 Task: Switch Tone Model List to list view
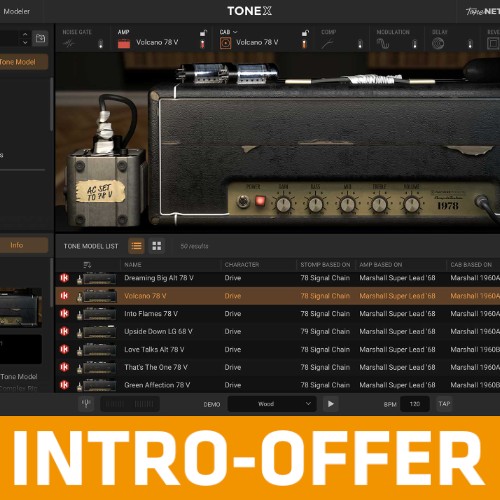136,246
